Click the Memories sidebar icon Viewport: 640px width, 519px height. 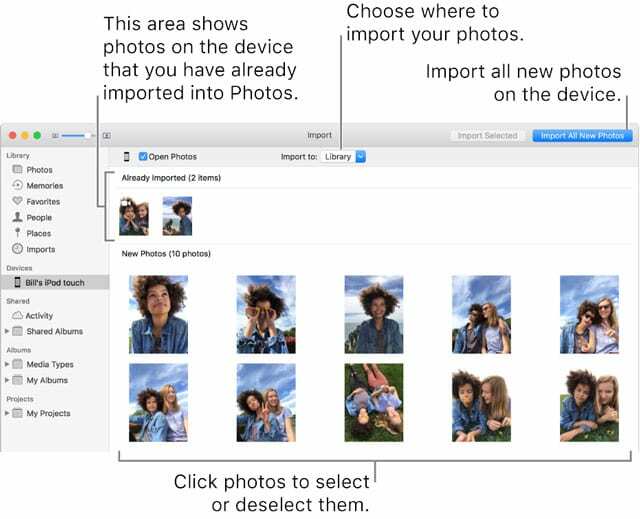[x=17, y=185]
